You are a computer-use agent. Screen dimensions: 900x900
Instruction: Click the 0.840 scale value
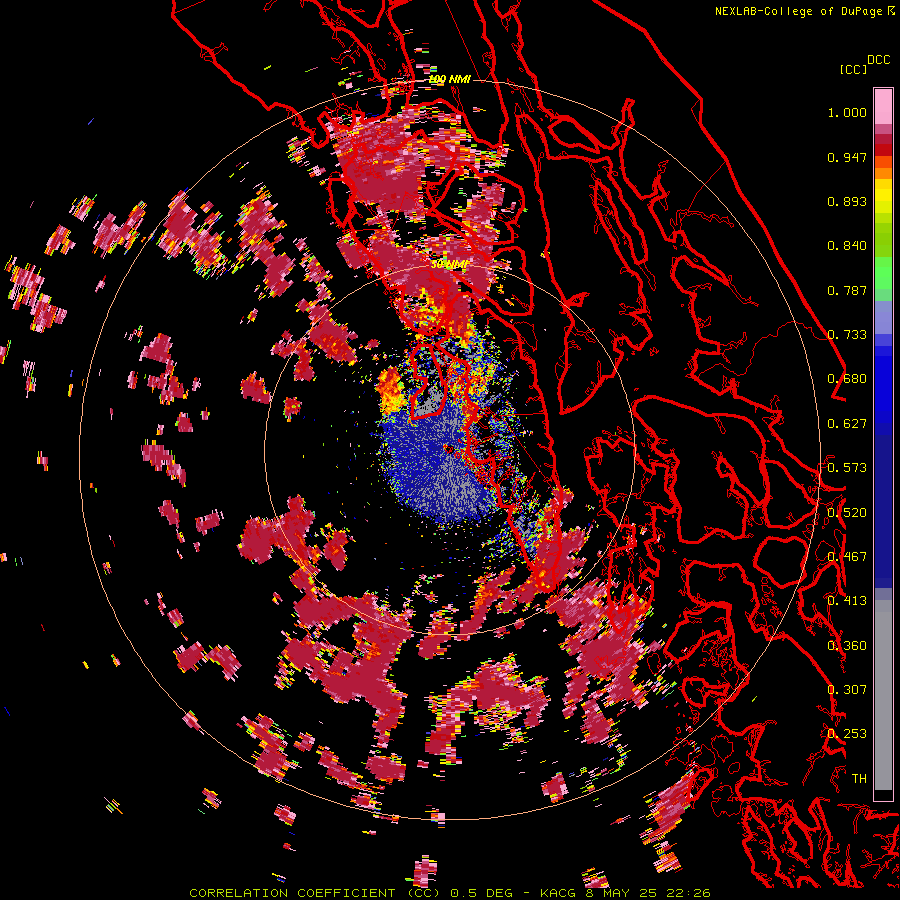pos(847,246)
